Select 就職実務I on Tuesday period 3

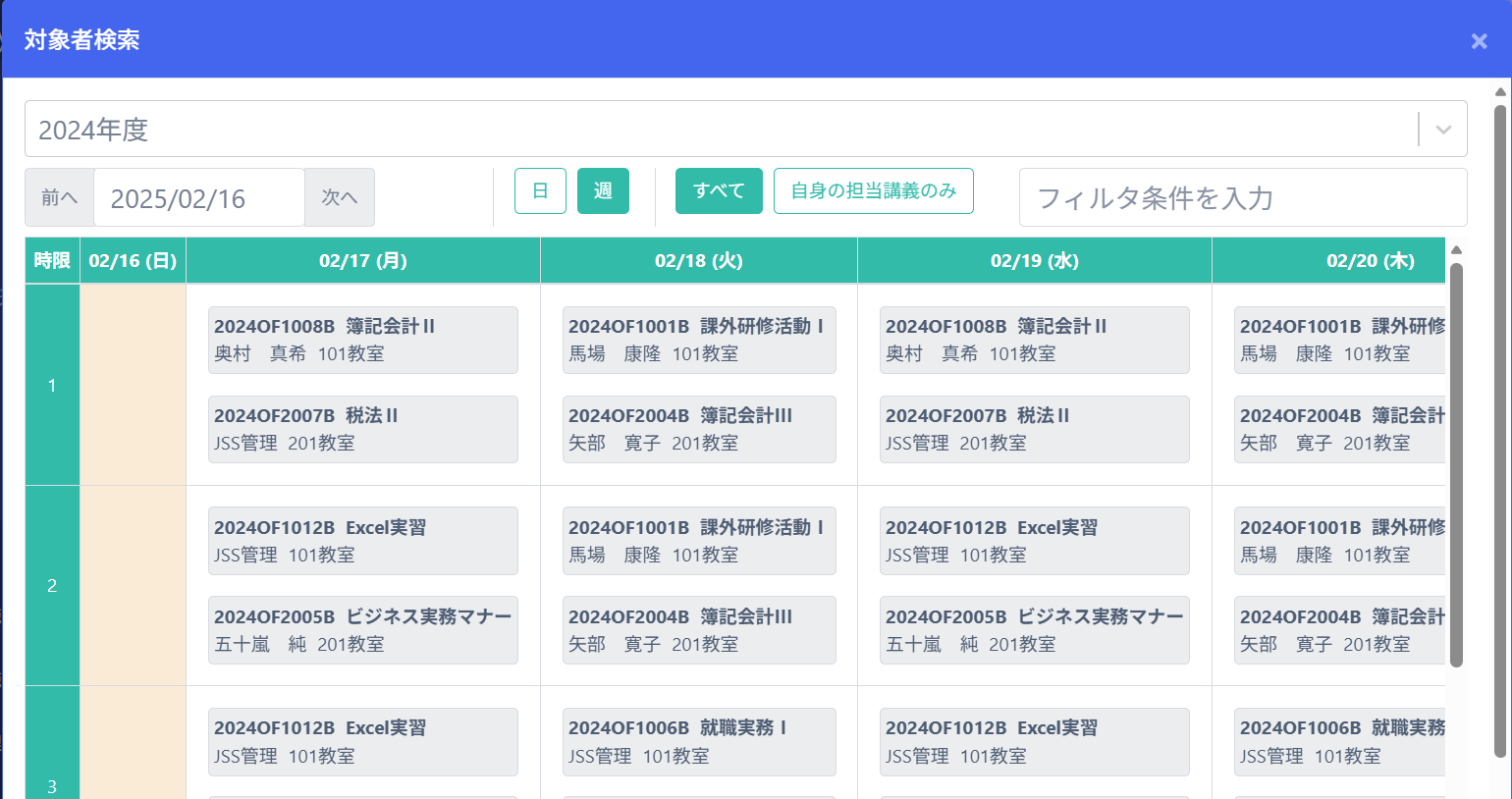[x=698, y=741]
